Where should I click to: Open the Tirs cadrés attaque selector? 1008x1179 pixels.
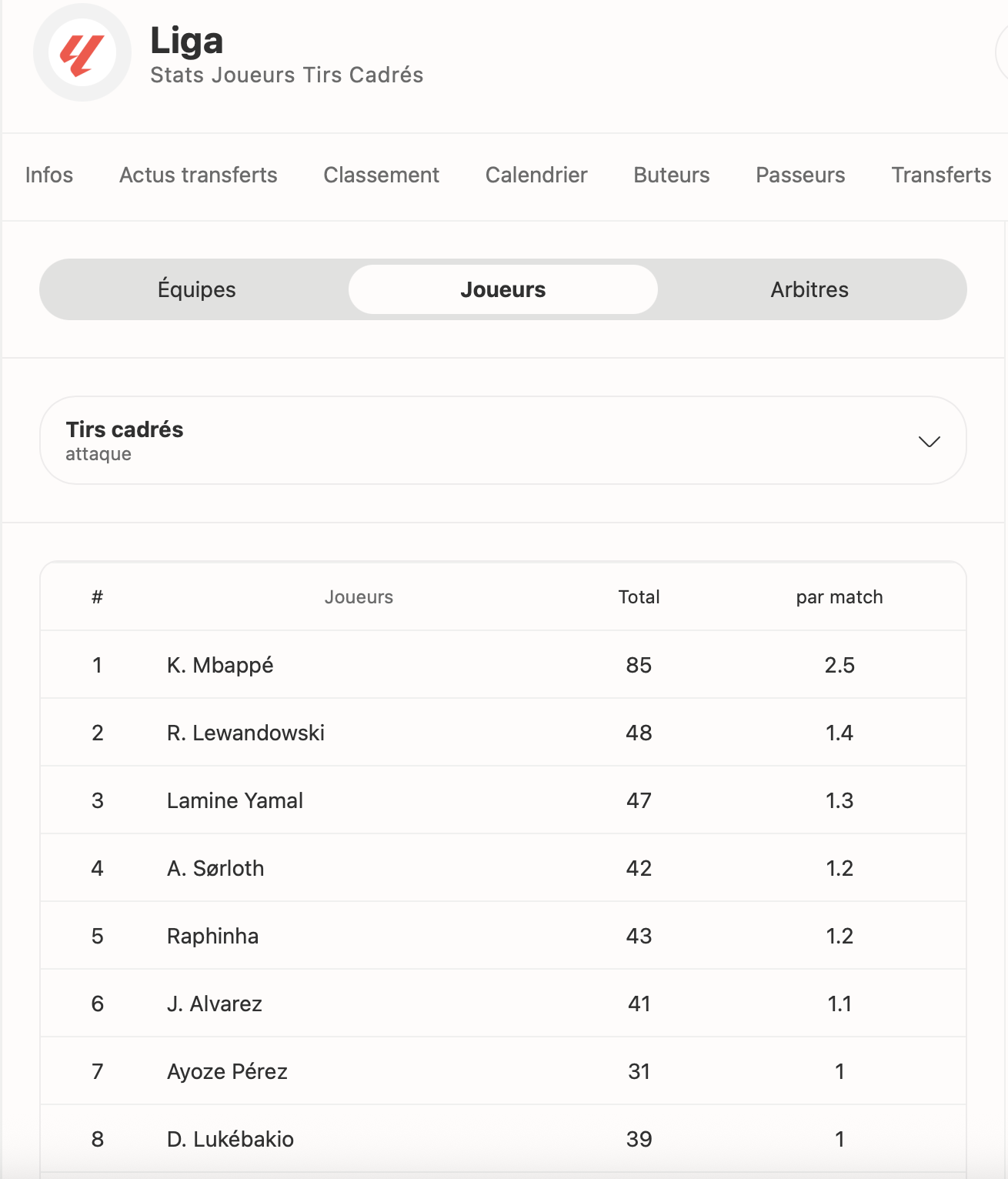tap(502, 440)
